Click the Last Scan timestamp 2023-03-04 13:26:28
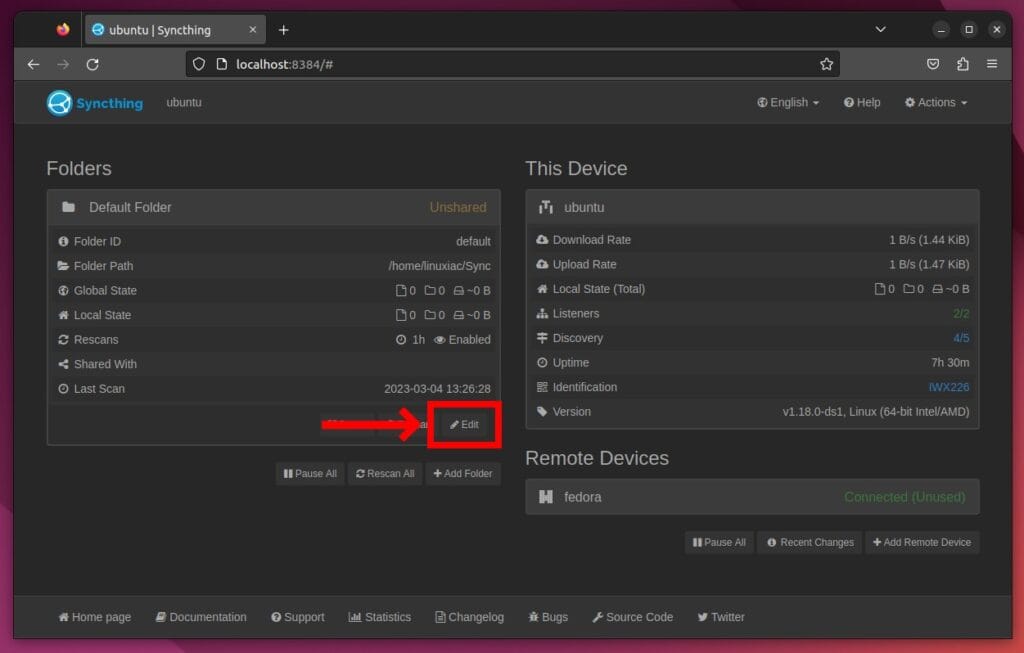The width and height of the screenshot is (1024, 653). pyautogui.click(x=438, y=389)
